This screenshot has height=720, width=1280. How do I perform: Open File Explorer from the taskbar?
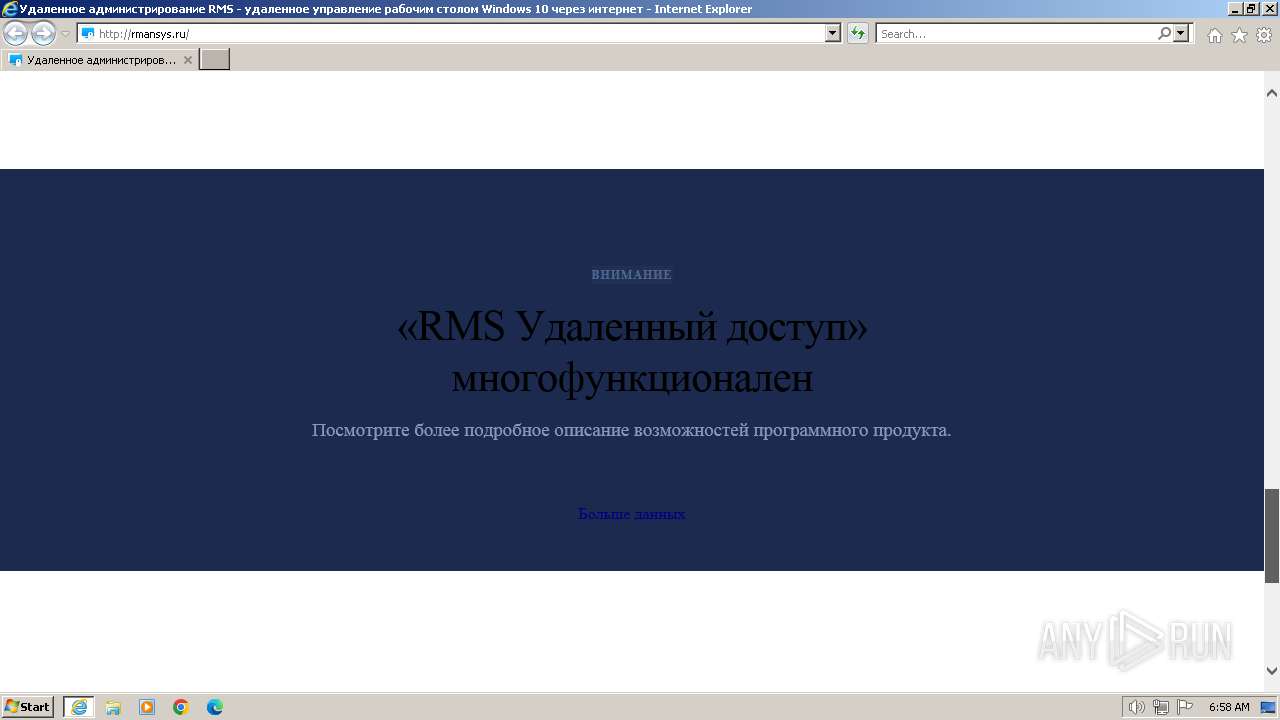pyautogui.click(x=113, y=707)
